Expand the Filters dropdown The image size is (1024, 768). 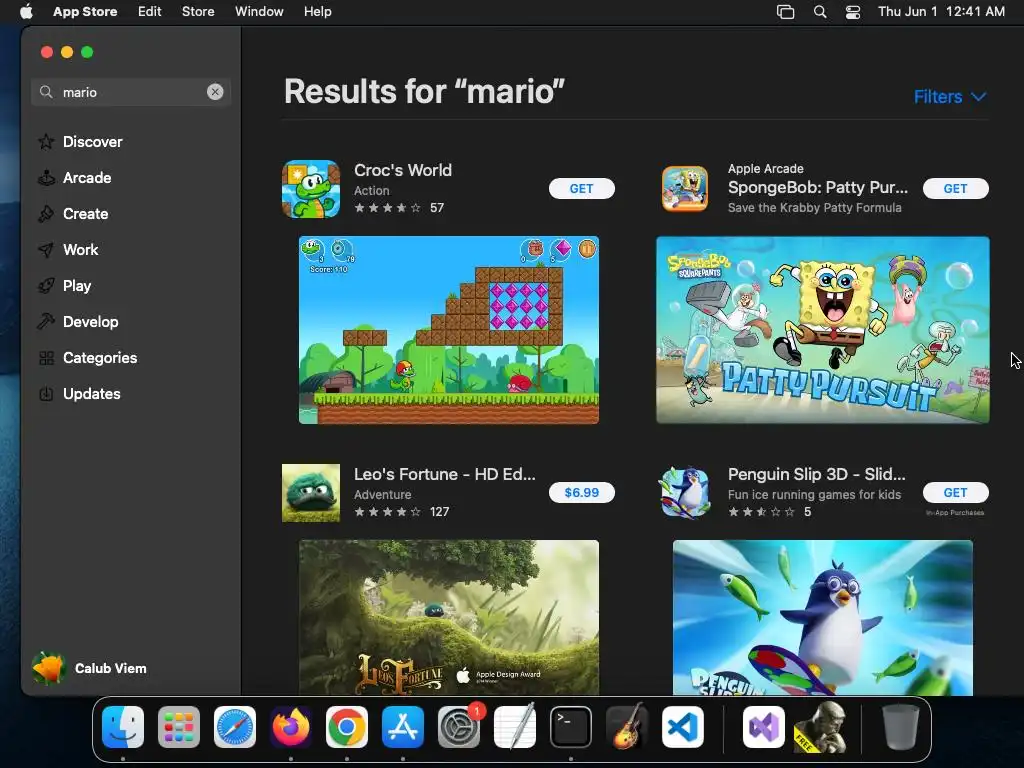coord(949,97)
